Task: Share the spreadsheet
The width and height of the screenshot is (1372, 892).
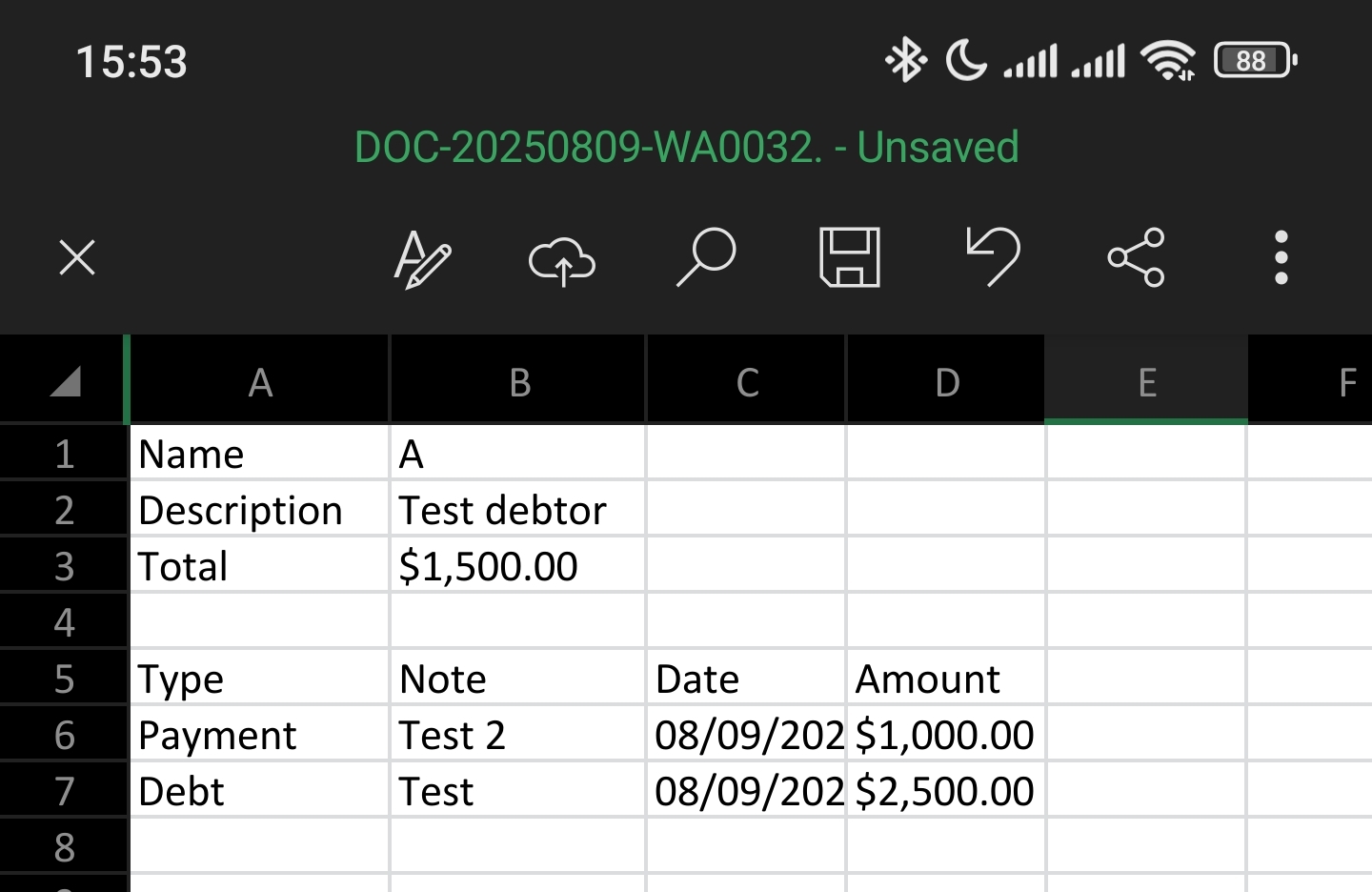Action: tap(1136, 257)
